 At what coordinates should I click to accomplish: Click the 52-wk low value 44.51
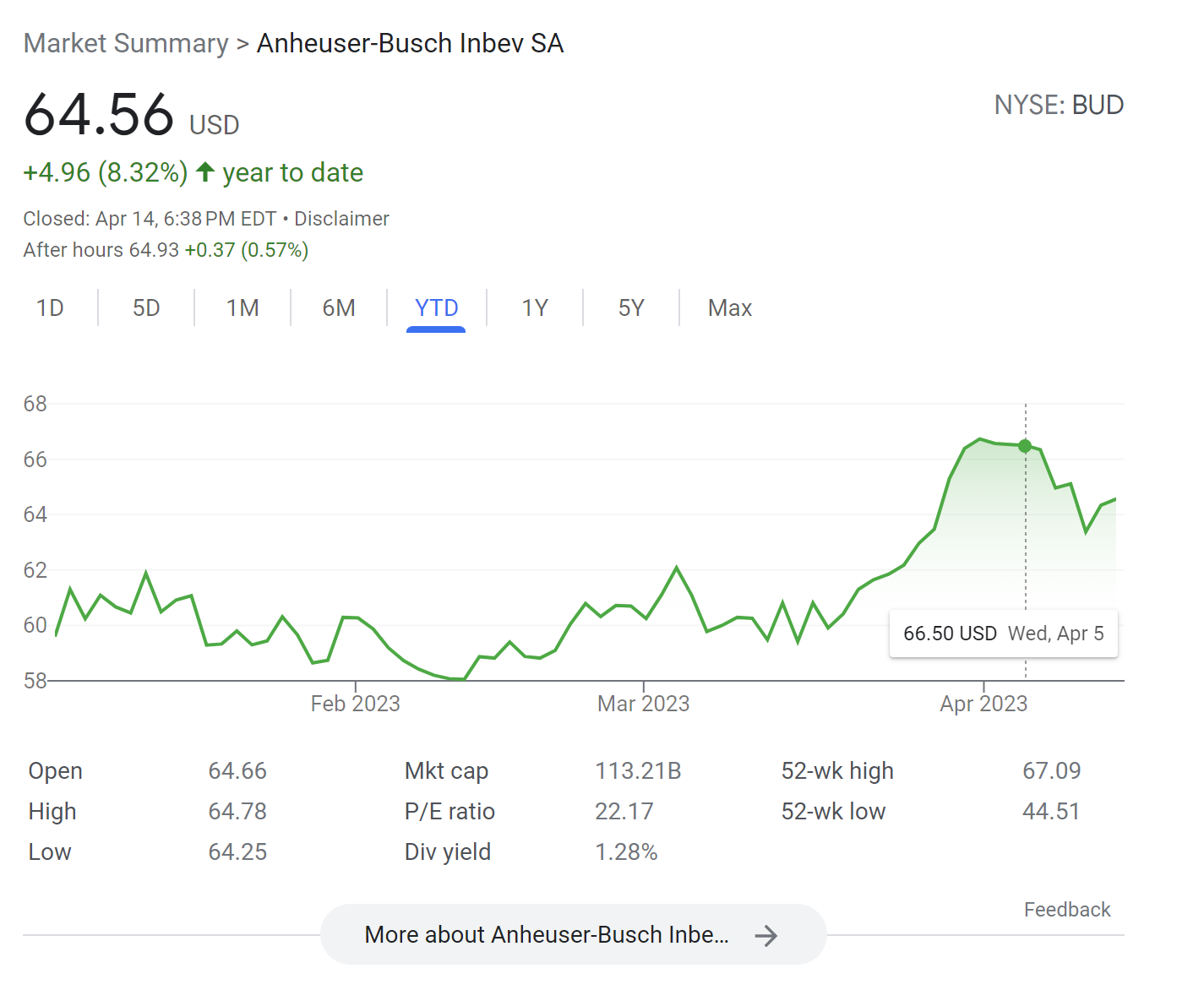coord(1051,811)
